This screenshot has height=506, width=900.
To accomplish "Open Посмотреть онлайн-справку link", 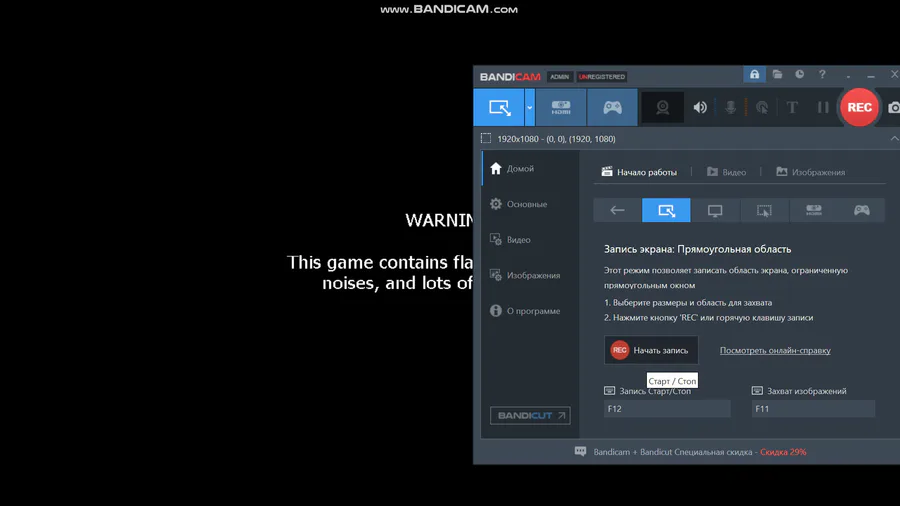I will tap(775, 351).
